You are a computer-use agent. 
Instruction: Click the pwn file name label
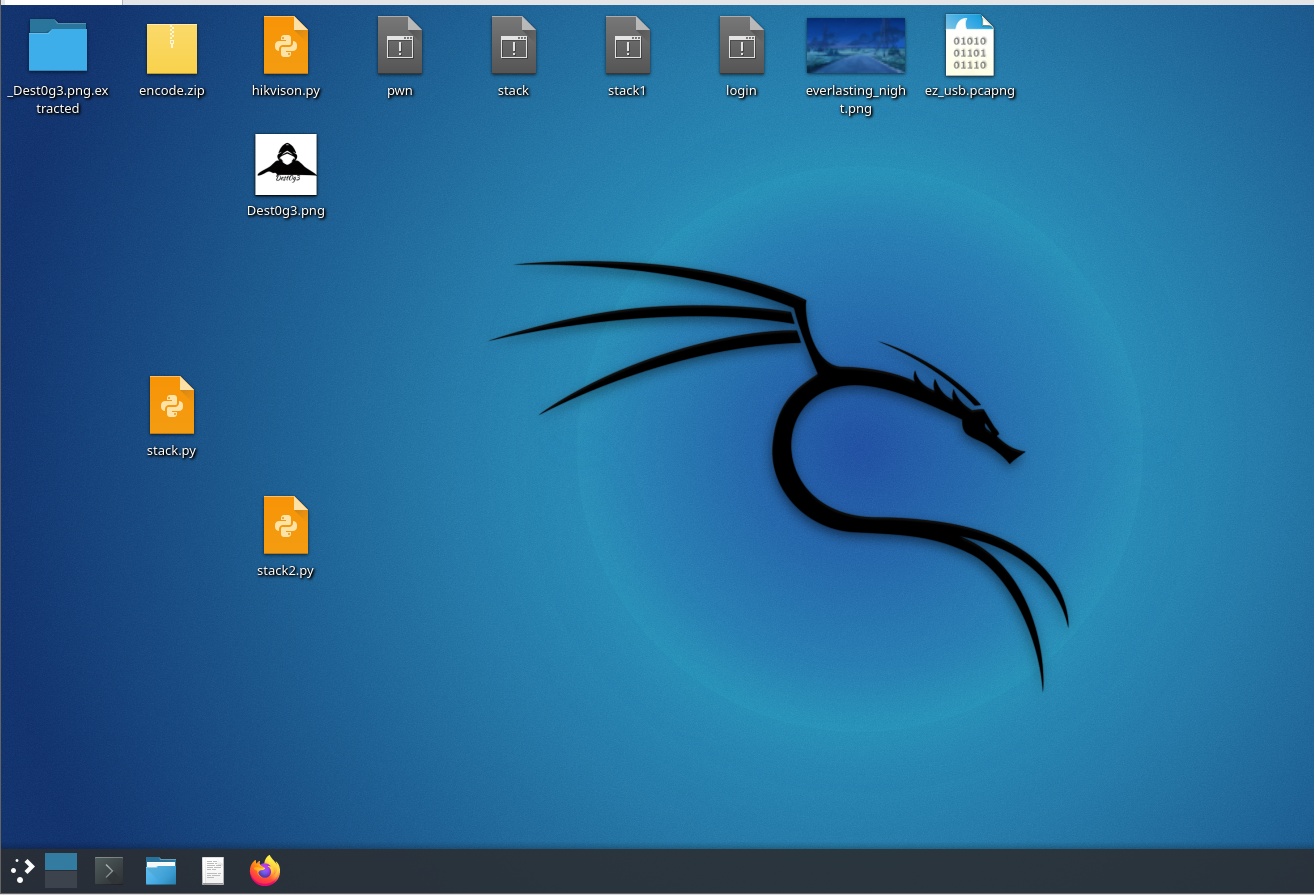[400, 91]
